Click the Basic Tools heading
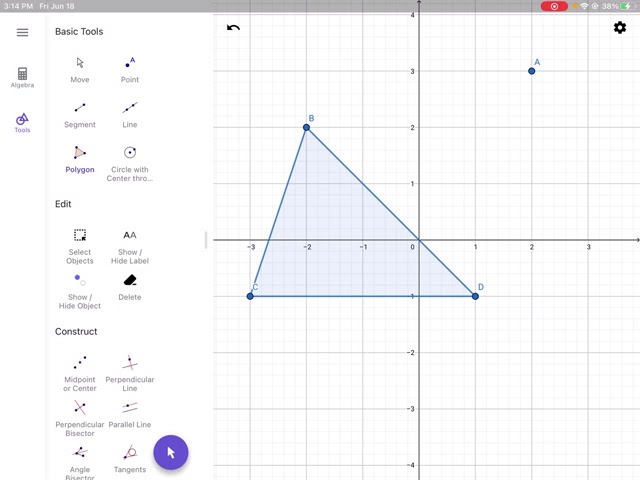Image resolution: width=640 pixels, height=480 pixels. [79, 31]
